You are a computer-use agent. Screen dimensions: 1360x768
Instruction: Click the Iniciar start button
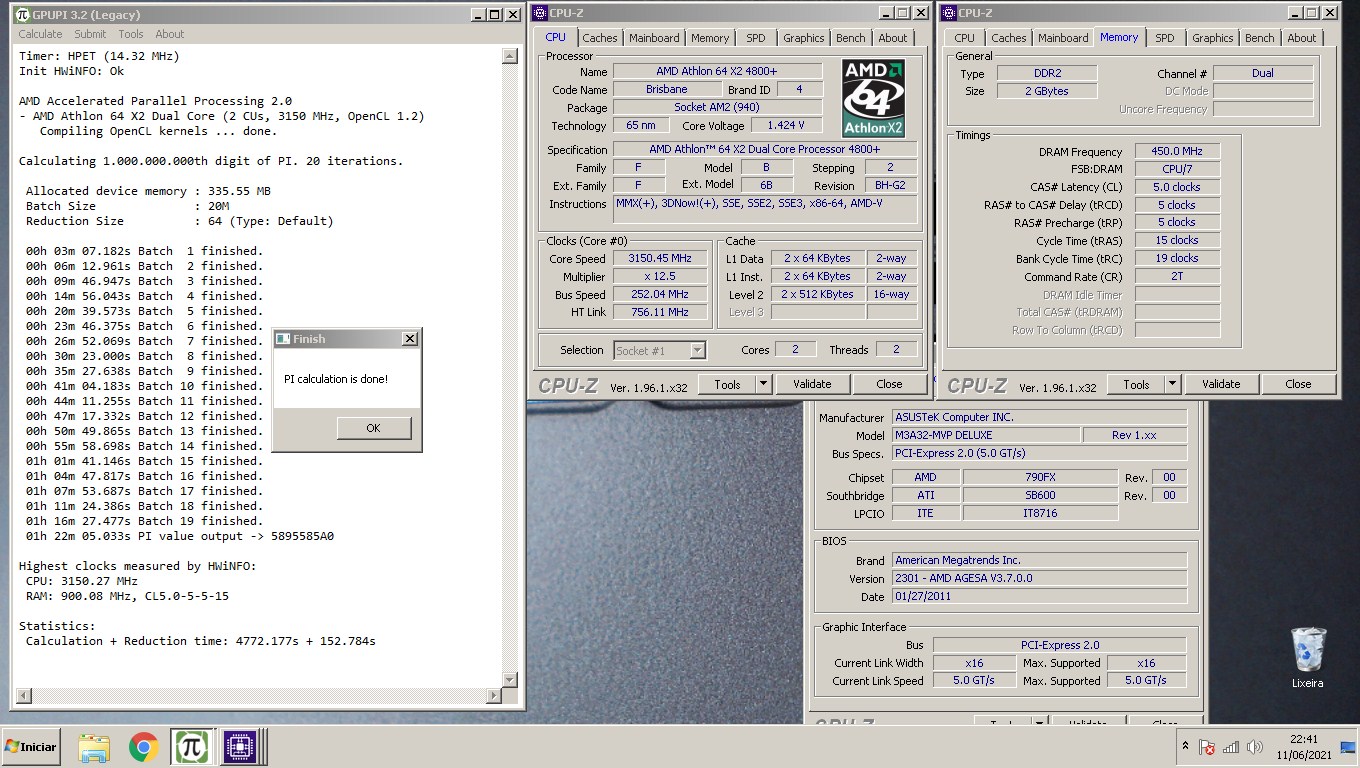coord(31,747)
